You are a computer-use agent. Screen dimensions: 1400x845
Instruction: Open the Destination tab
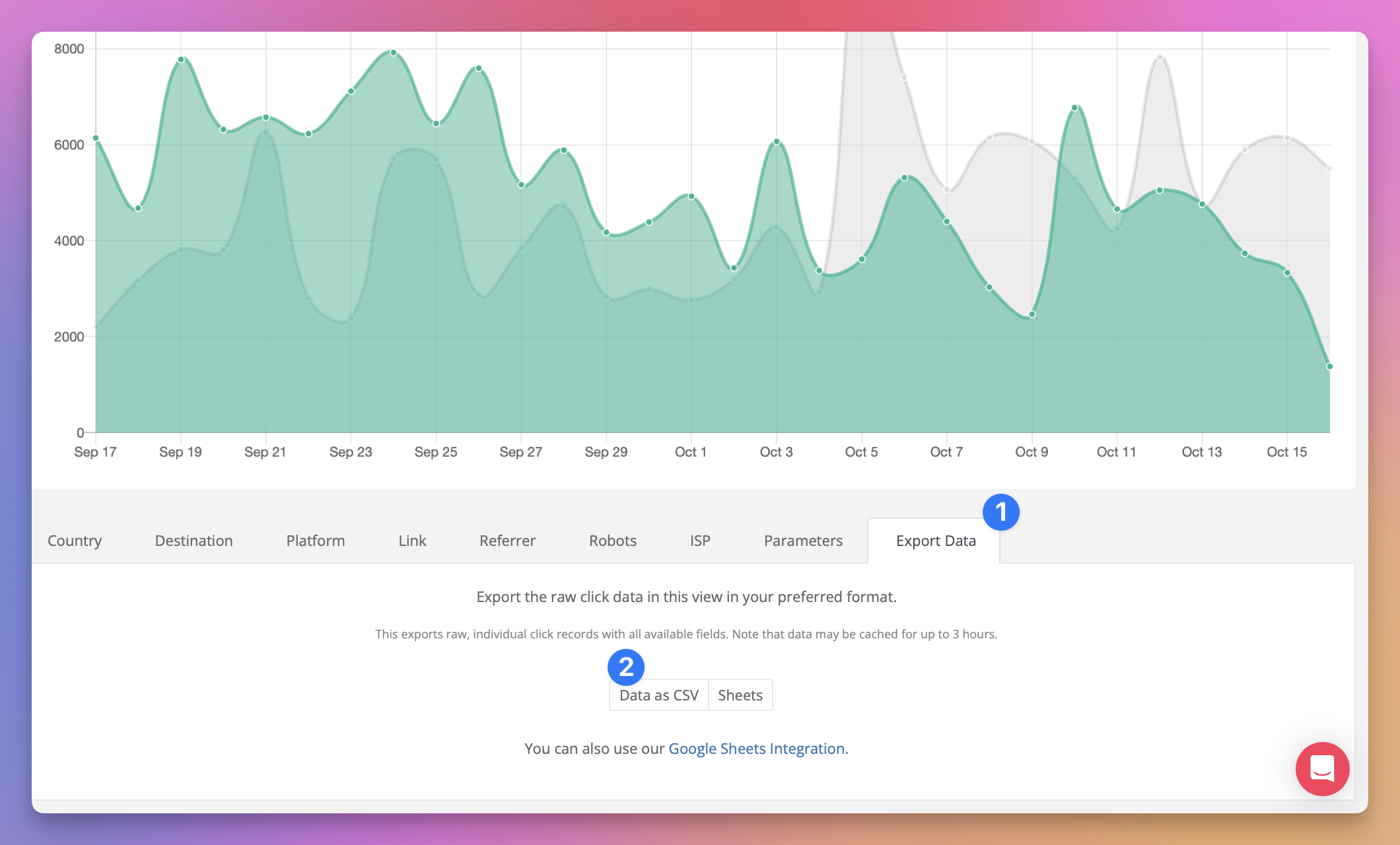[x=193, y=541]
